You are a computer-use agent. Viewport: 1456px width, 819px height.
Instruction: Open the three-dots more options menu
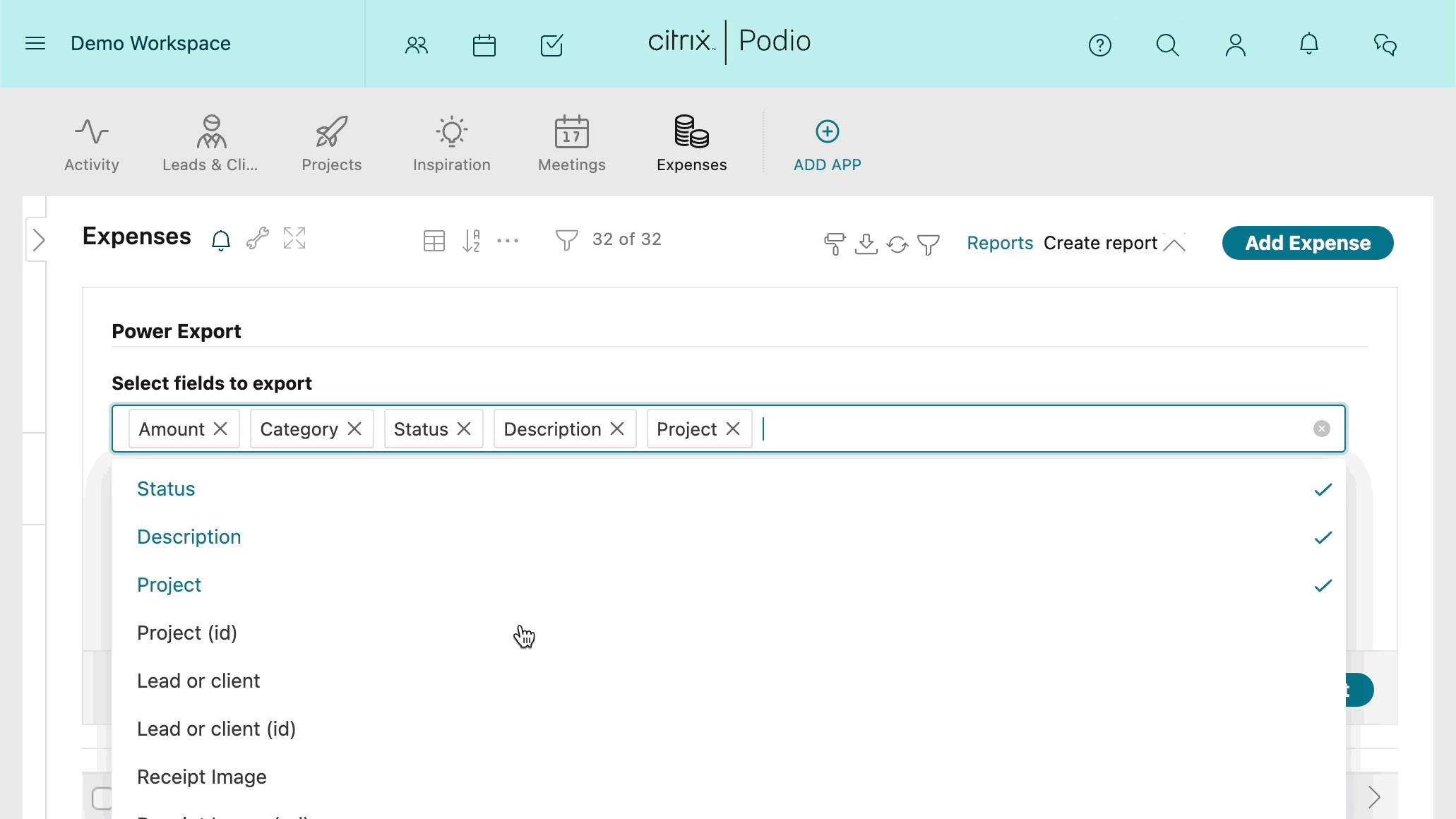pyautogui.click(x=508, y=241)
